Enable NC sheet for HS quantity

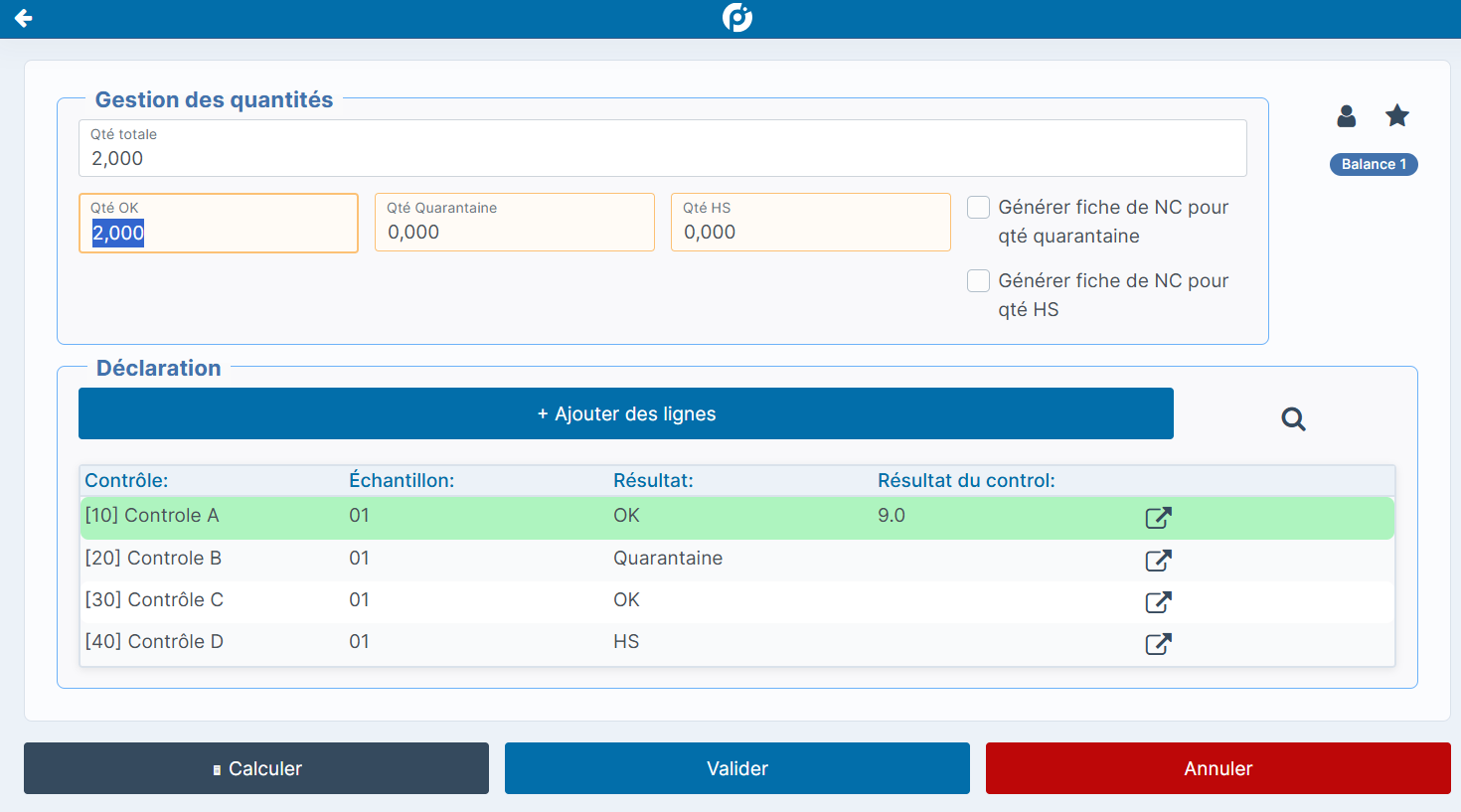pos(979,281)
